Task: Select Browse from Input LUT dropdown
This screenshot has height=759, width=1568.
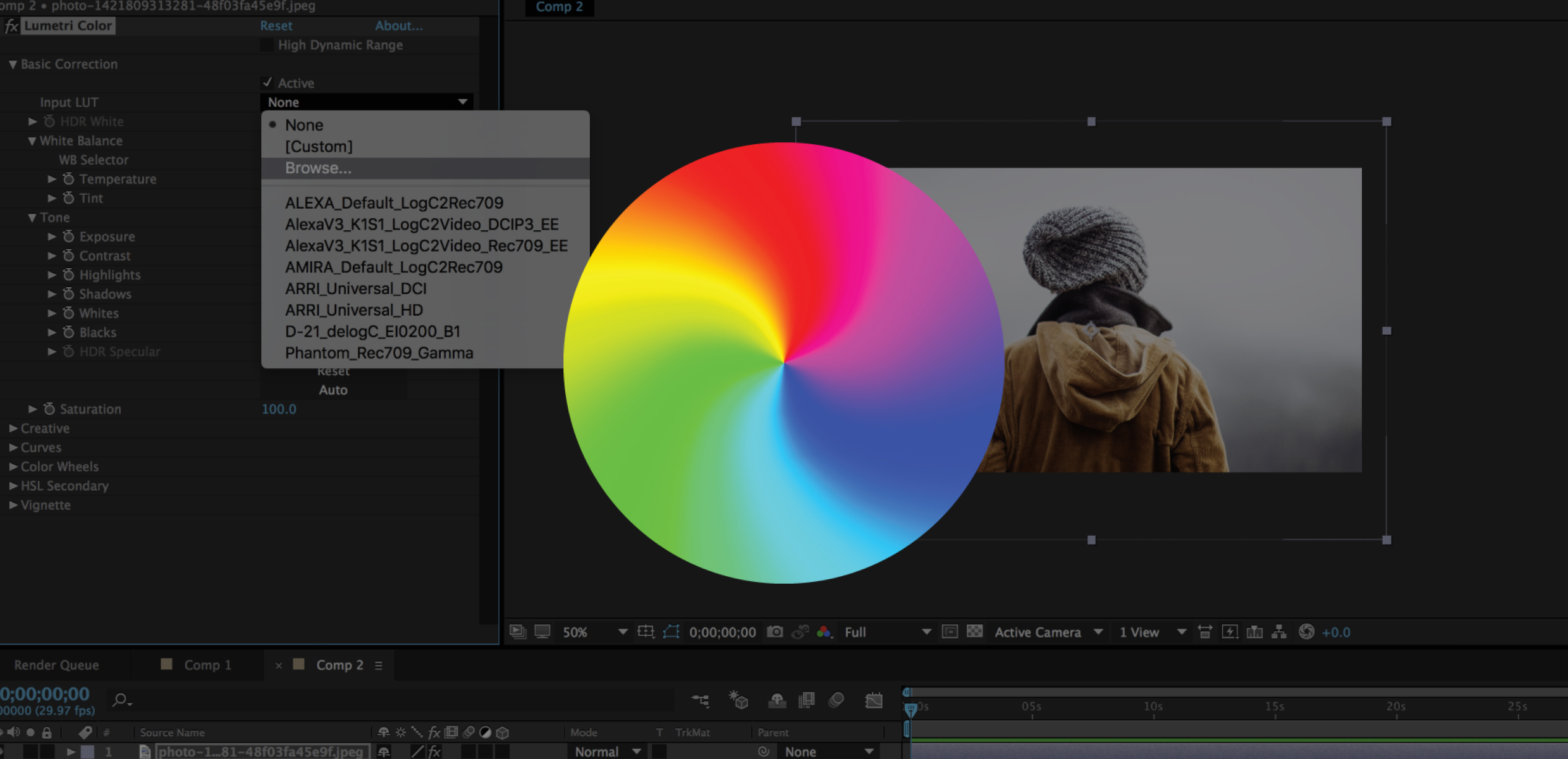Action: pos(317,168)
